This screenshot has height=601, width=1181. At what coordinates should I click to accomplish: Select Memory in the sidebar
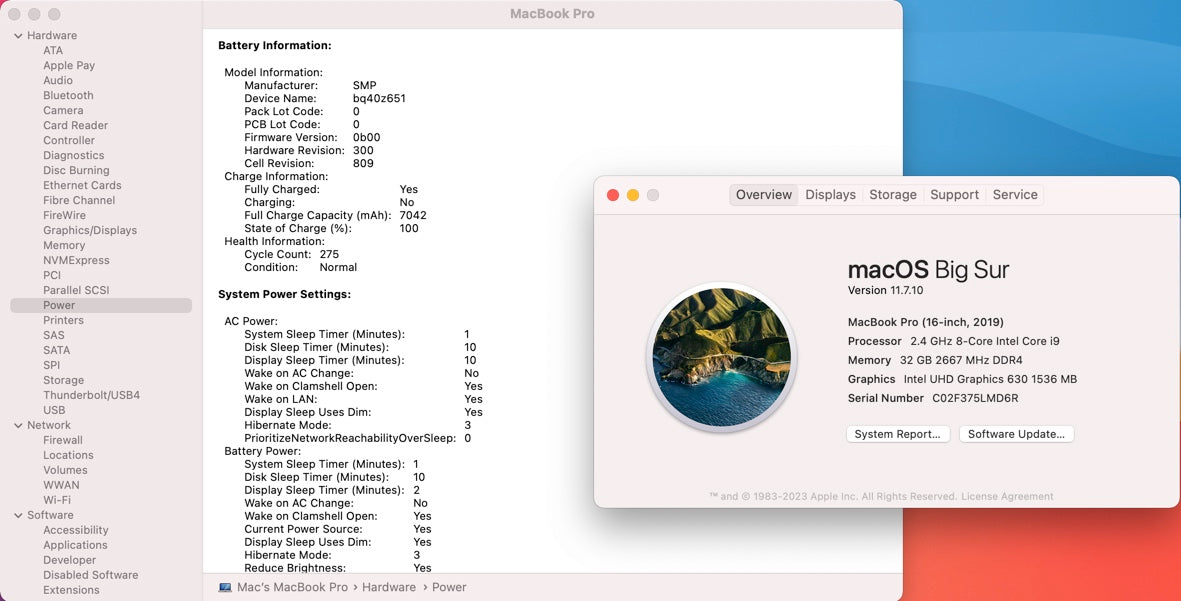click(64, 245)
